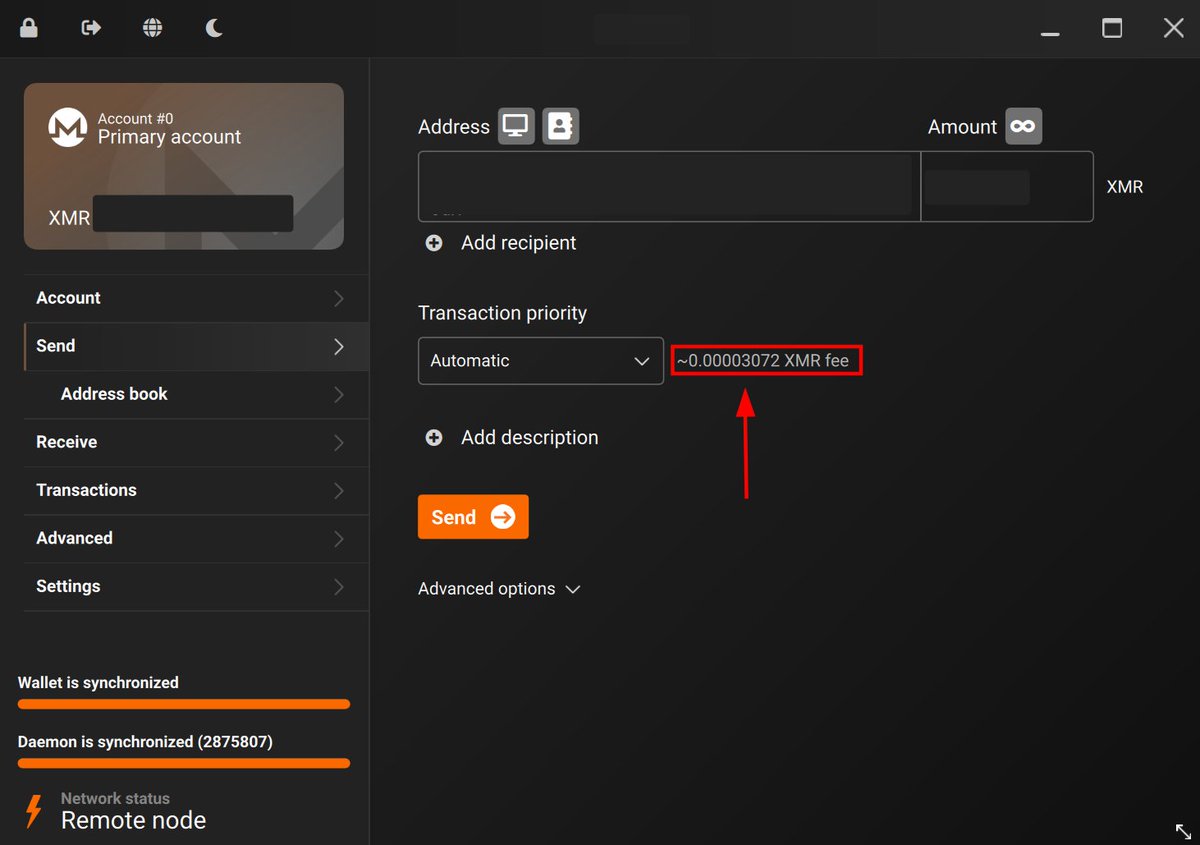Screen dimensions: 1200x845
Task: Click chevron arrow on Settings row
Action: [x=339, y=587]
